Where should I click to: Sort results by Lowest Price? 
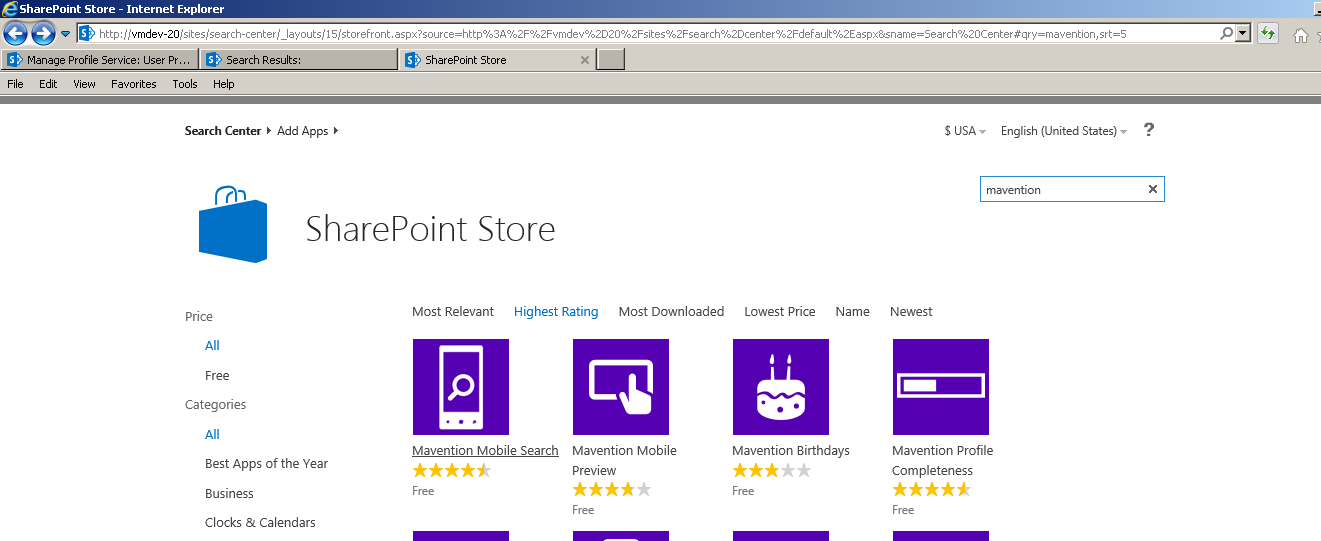tap(780, 312)
